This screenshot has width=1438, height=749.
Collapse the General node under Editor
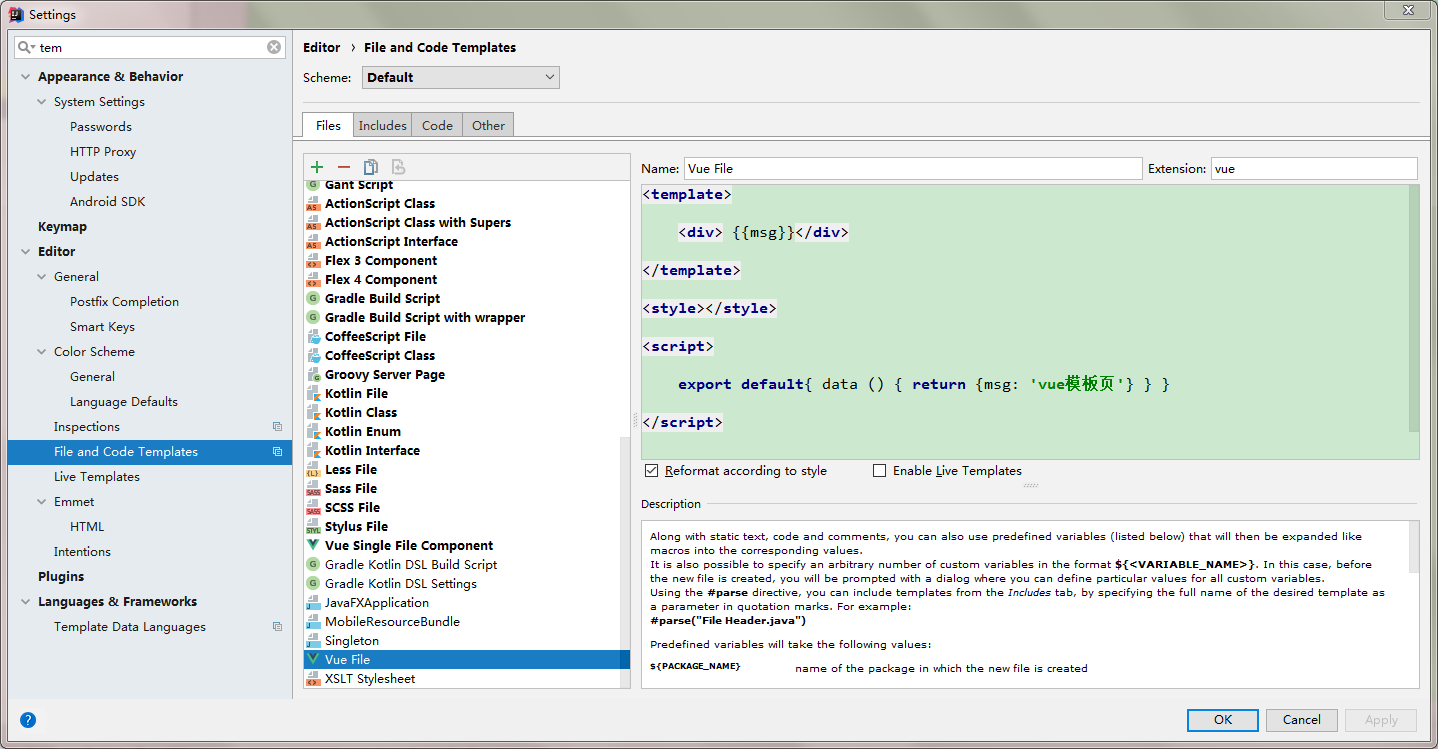click(x=41, y=277)
